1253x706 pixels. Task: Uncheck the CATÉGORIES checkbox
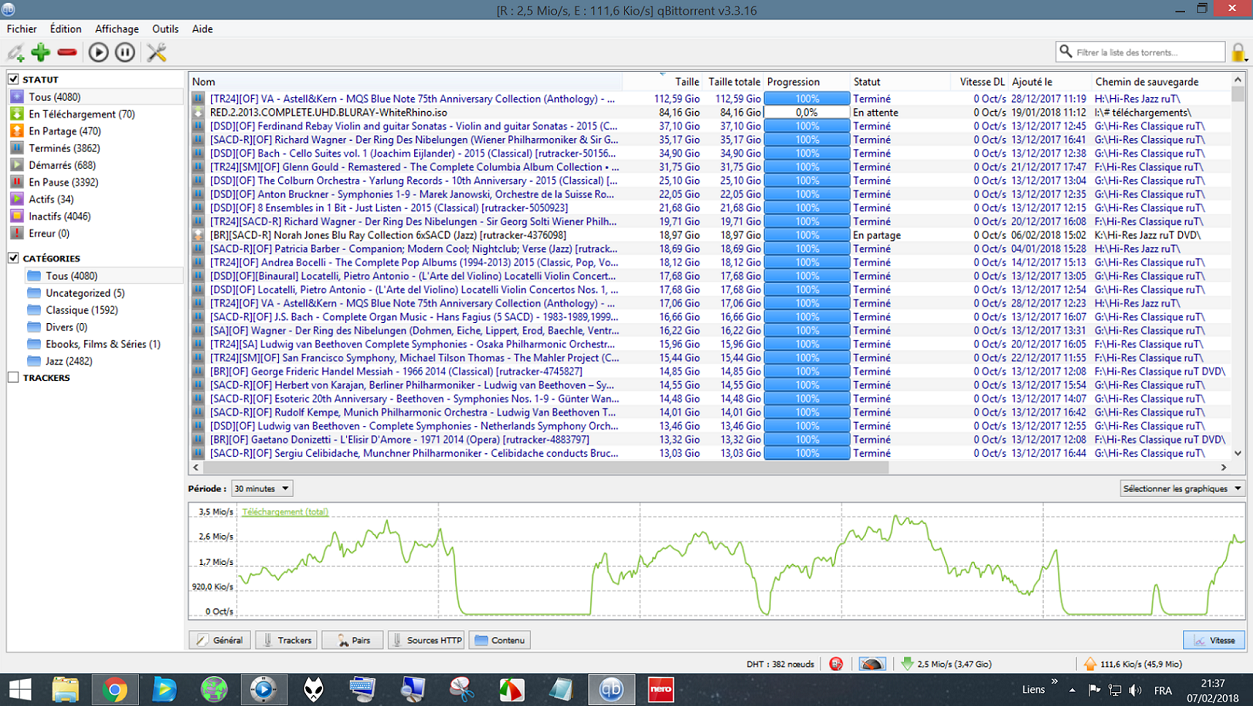point(14,258)
